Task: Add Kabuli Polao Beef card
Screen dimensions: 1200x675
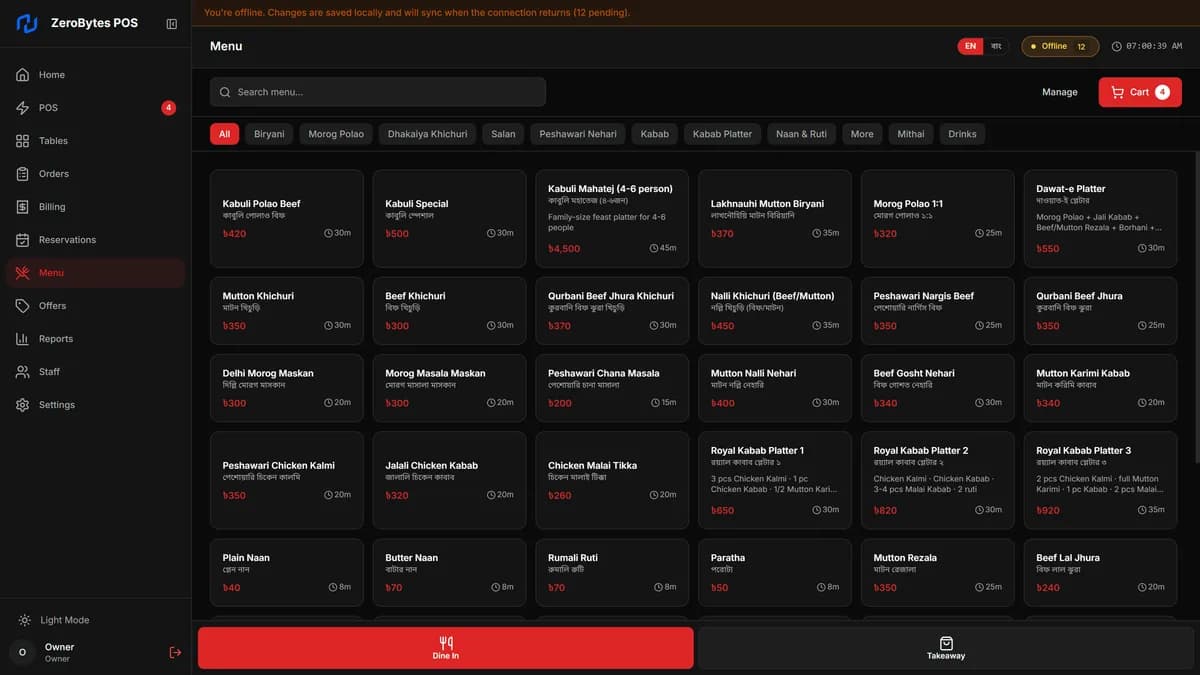Action: 287,219
